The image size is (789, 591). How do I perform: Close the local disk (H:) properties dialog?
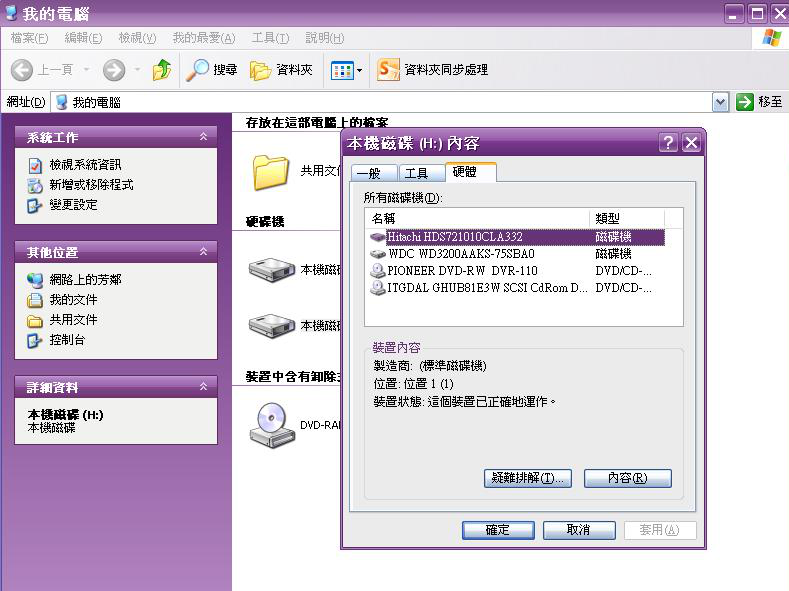691,143
